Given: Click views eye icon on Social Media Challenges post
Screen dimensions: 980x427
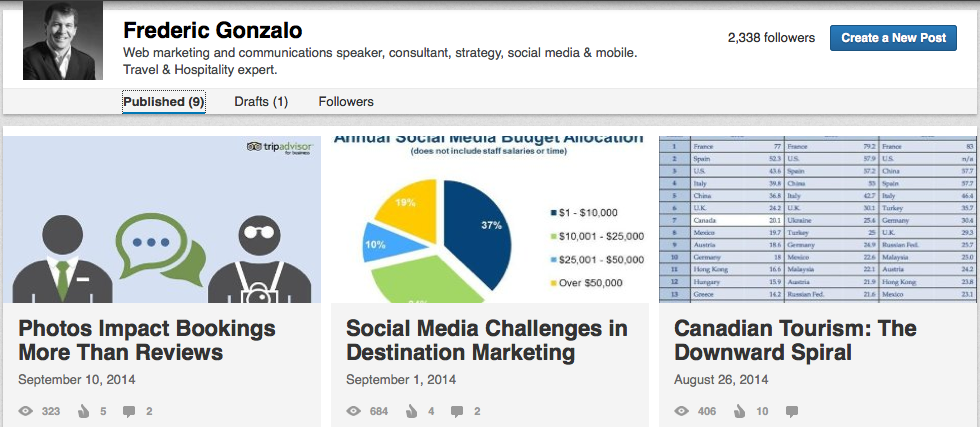Looking at the screenshot, I should point(354,411).
